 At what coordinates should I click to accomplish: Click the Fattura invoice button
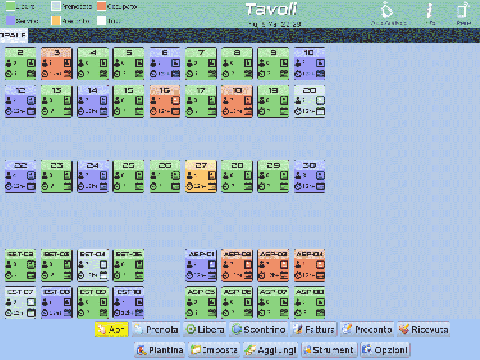point(314,330)
